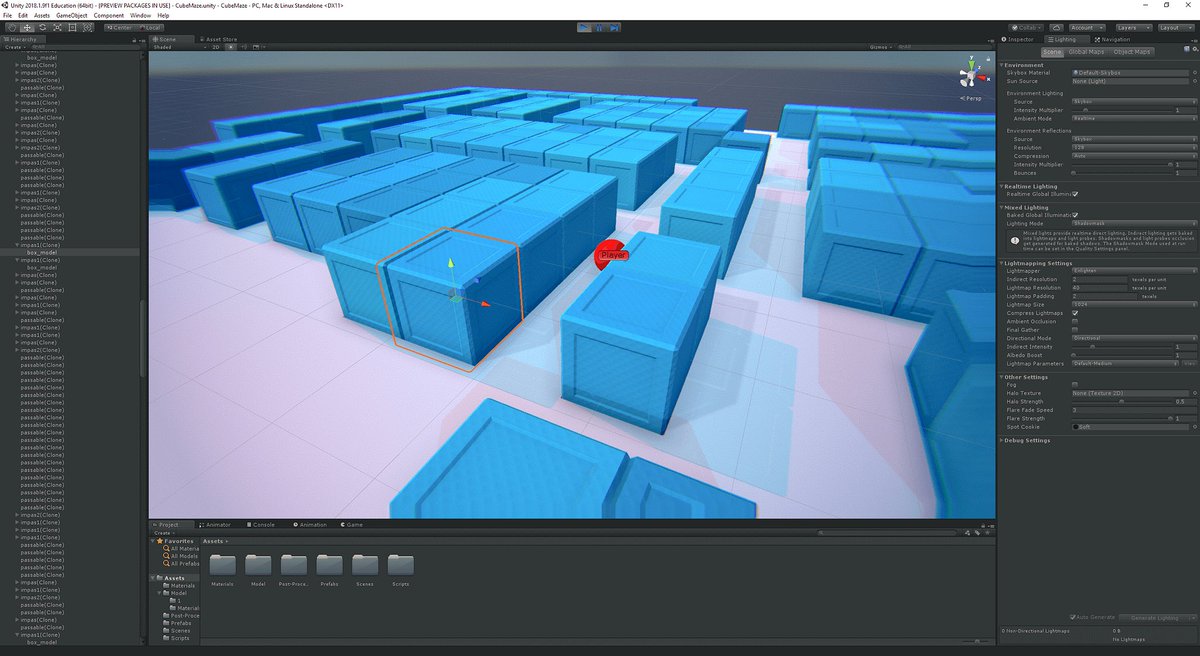Image resolution: width=1200 pixels, height=656 pixels.
Task: Open the Window menu
Action: (x=141, y=16)
